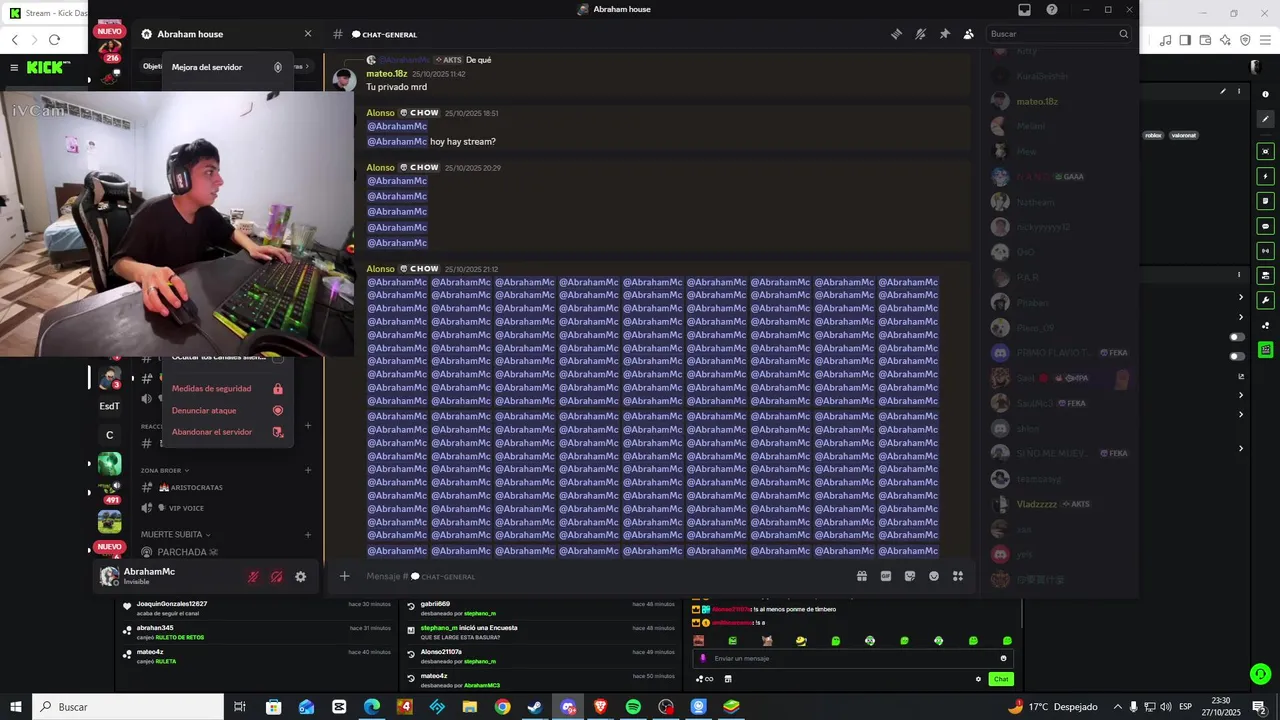This screenshot has width=1280, height=720.
Task: Open the Discord help icon
Action: pos(1052,10)
